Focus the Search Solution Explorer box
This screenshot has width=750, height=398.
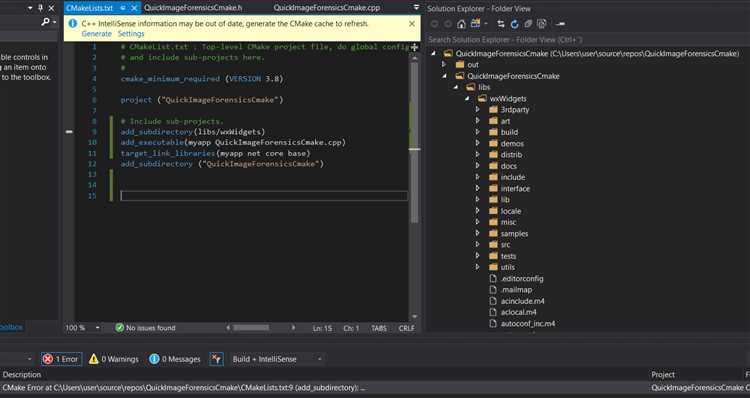click(588, 40)
